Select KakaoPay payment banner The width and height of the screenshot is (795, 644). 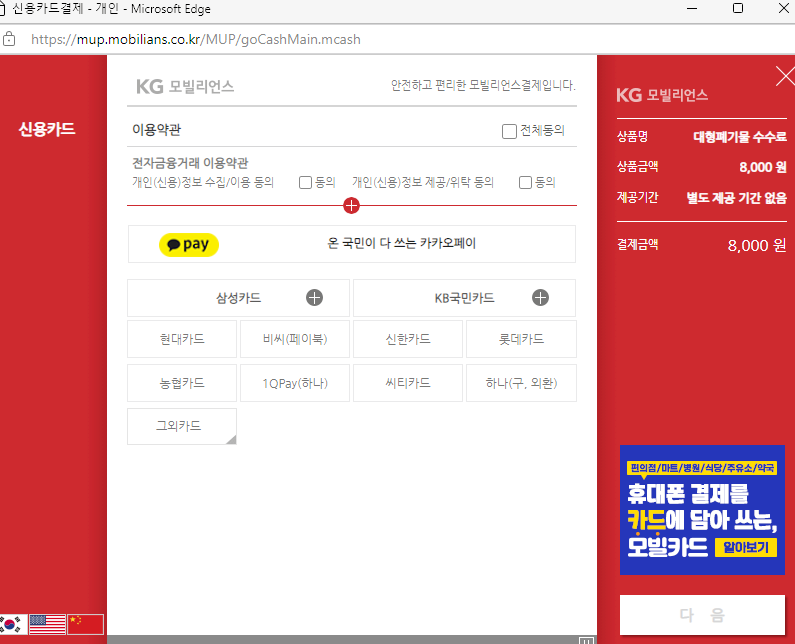[351, 244]
